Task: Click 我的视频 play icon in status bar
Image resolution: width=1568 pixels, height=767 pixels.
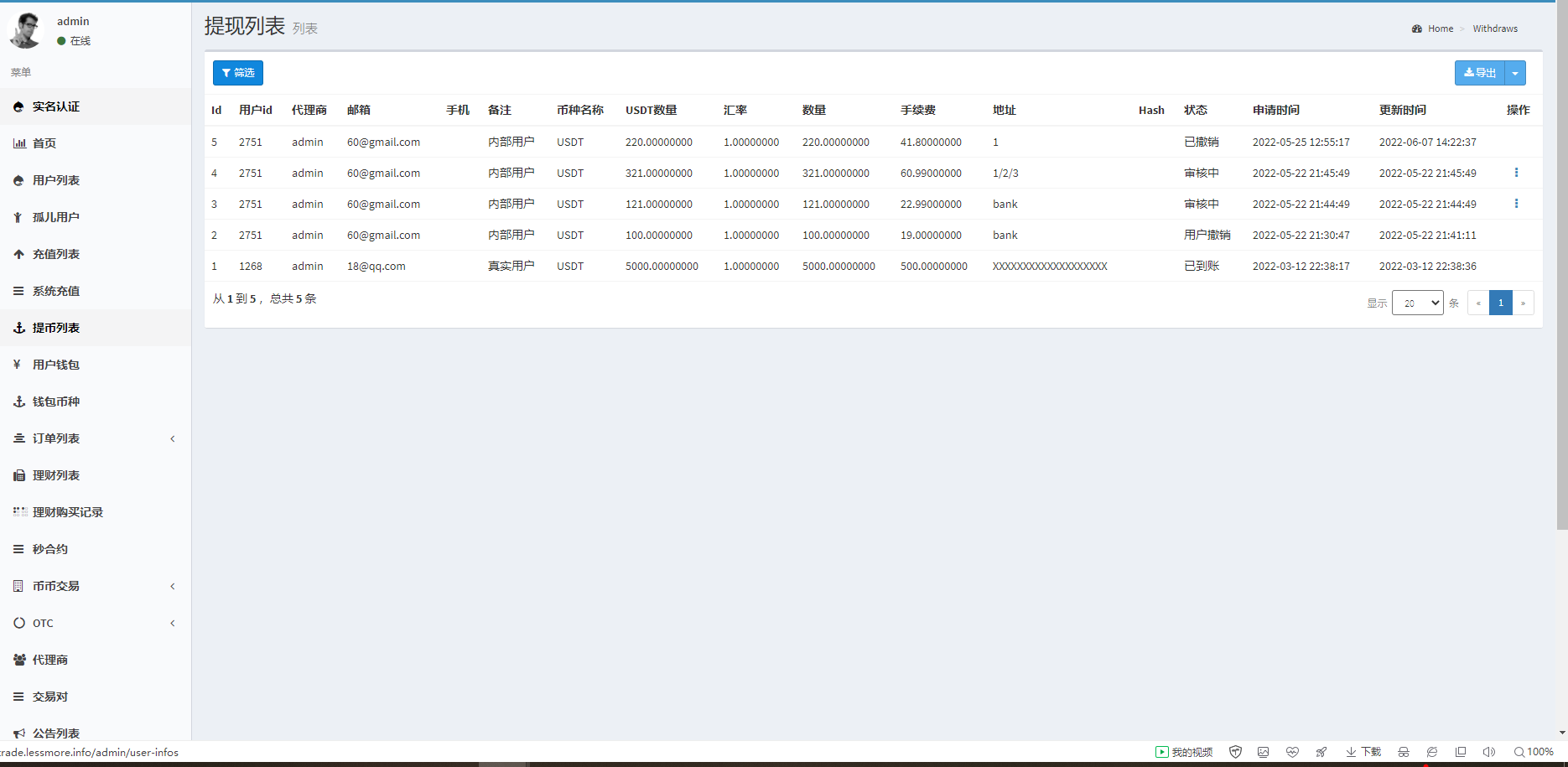Action: pyautogui.click(x=1161, y=752)
